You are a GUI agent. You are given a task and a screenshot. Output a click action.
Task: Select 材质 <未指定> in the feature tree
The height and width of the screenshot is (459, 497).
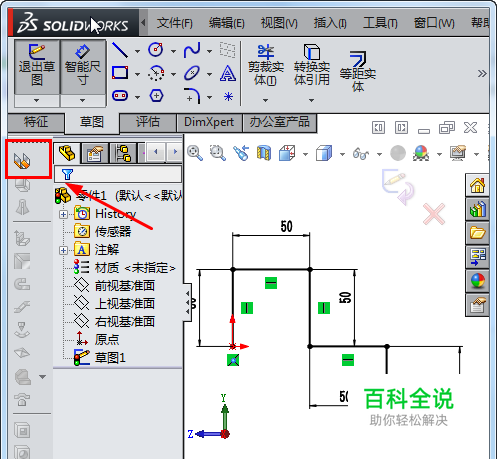click(124, 268)
